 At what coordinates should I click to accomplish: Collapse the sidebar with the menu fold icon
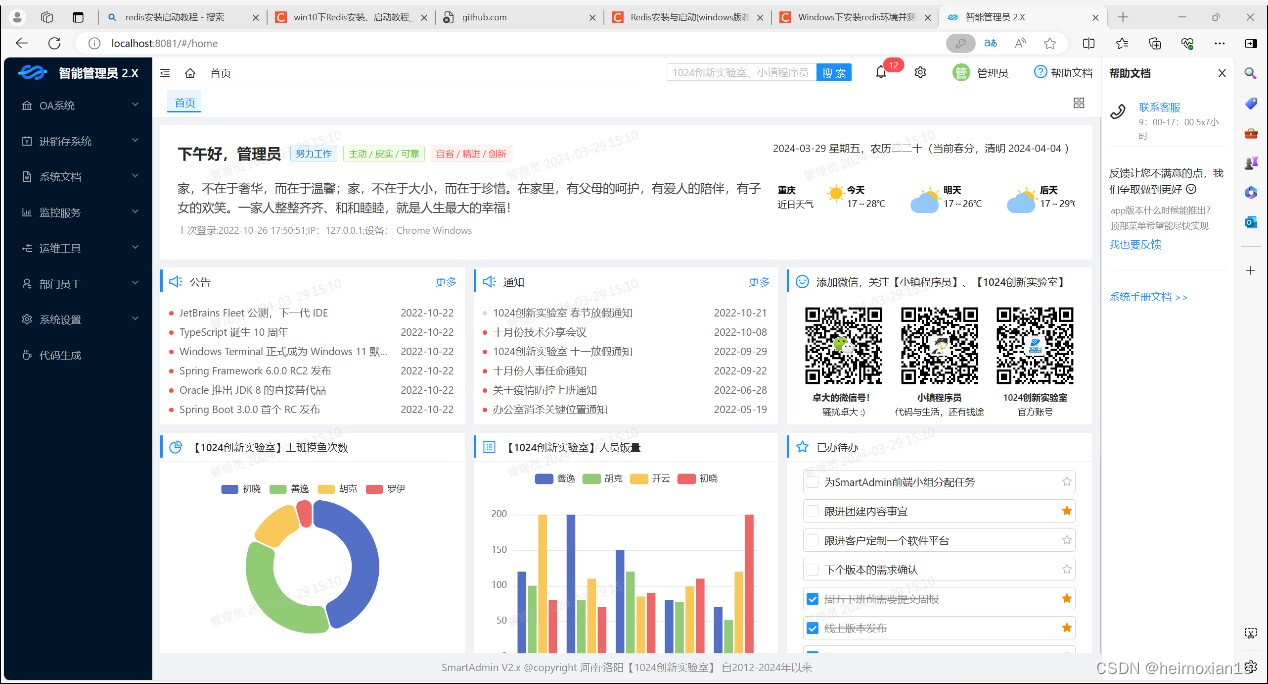click(x=165, y=73)
